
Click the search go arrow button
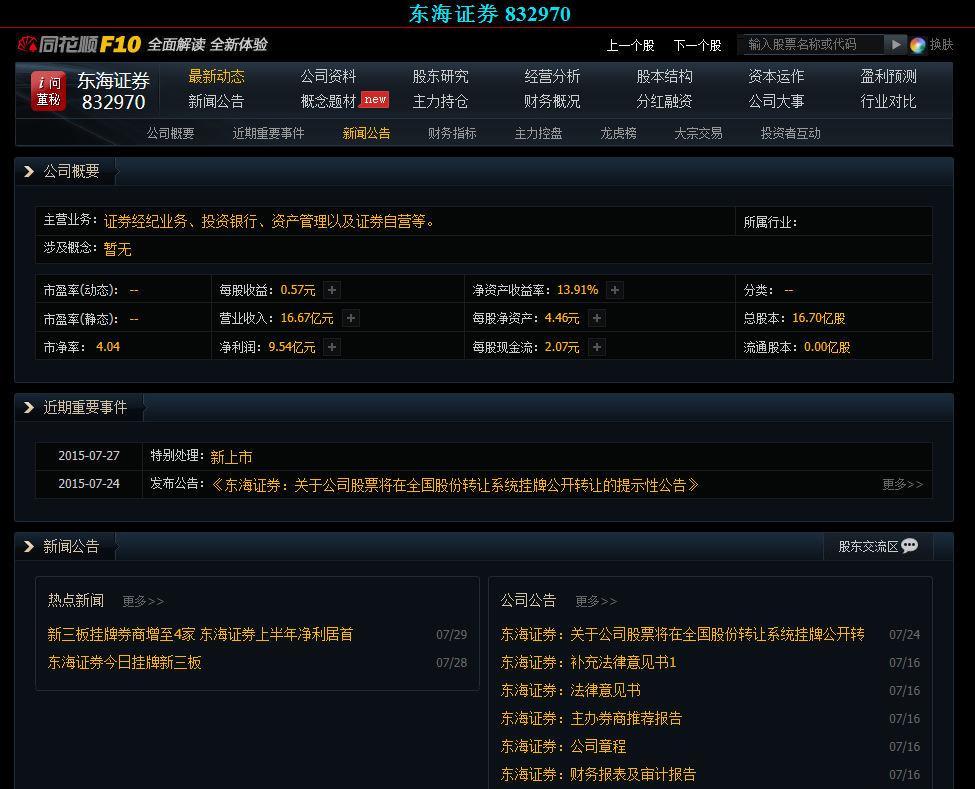point(895,44)
